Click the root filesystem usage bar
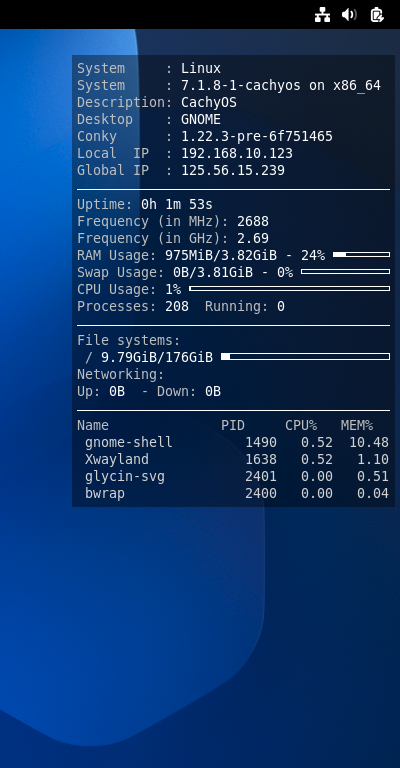The width and height of the screenshot is (400, 768). tap(306, 357)
